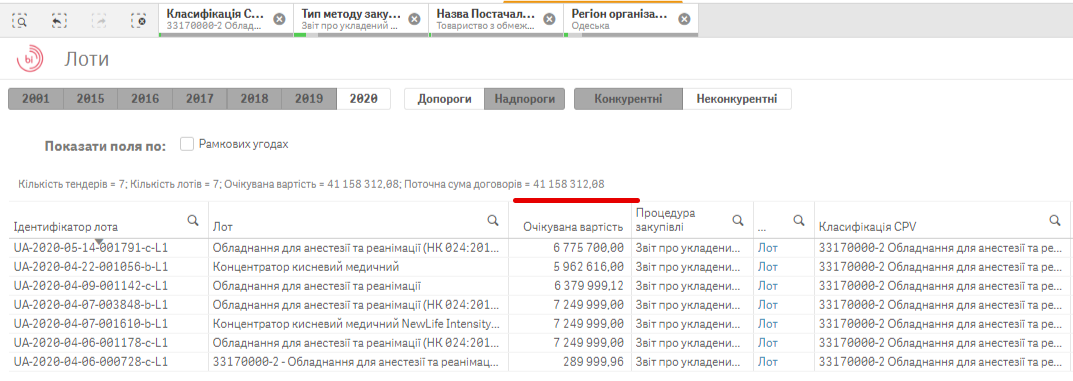The image size is (1073, 381).
Task: Select lot ID UA-2020-04-07-003848-b-L1
Action: (x=91, y=304)
